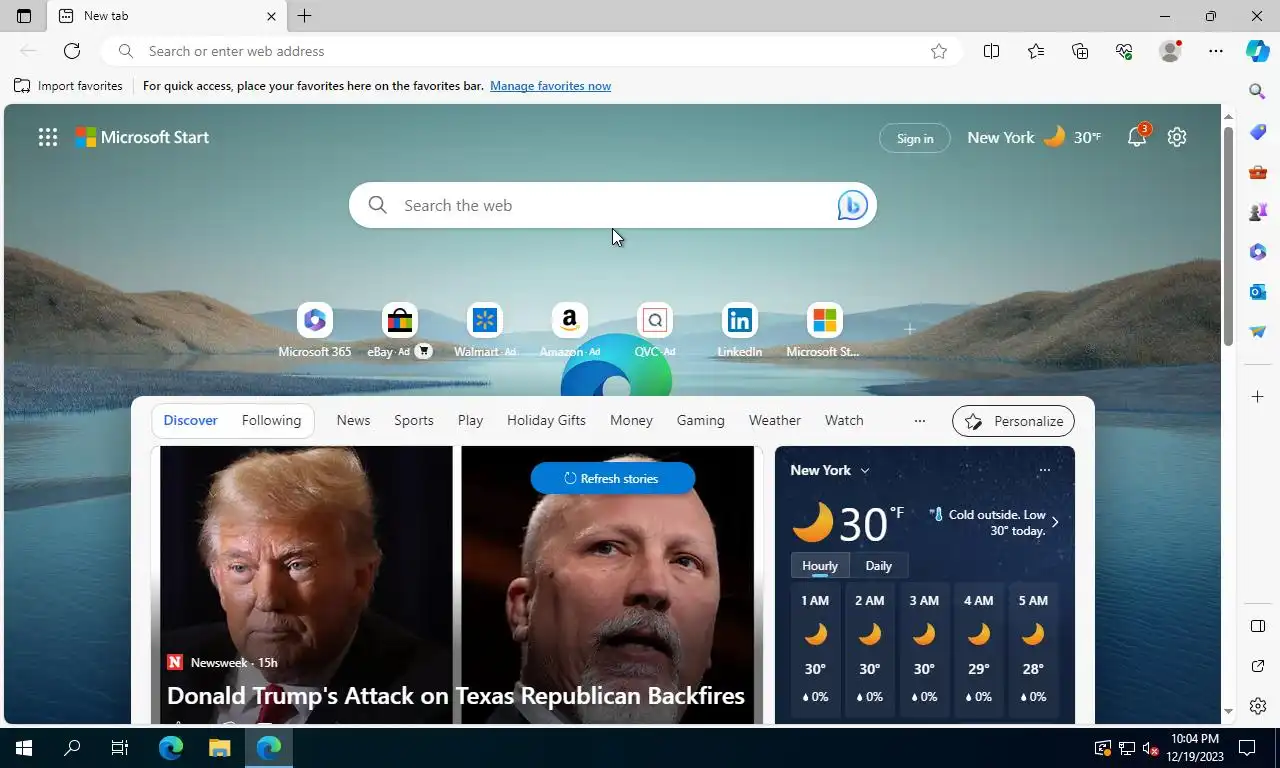The image size is (1280, 768).
Task: Open the eBay quick link tile
Action: point(399,331)
